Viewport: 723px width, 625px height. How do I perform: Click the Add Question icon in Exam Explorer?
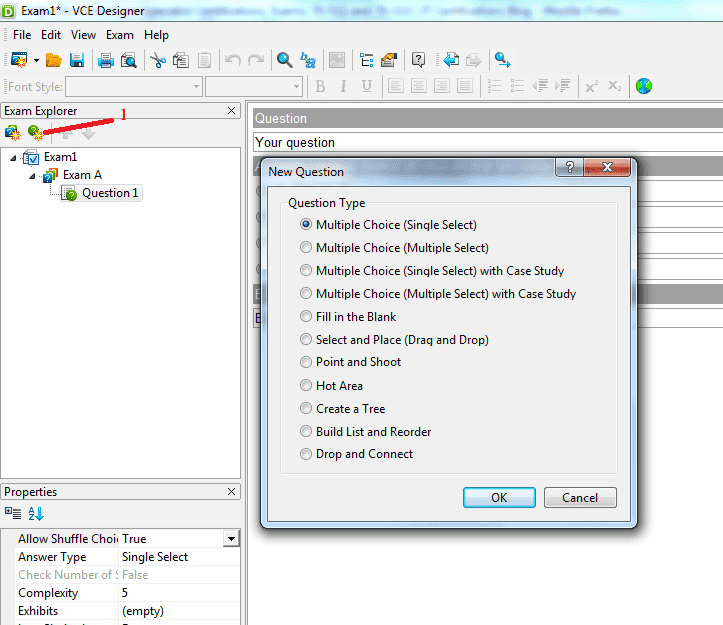pos(35,132)
